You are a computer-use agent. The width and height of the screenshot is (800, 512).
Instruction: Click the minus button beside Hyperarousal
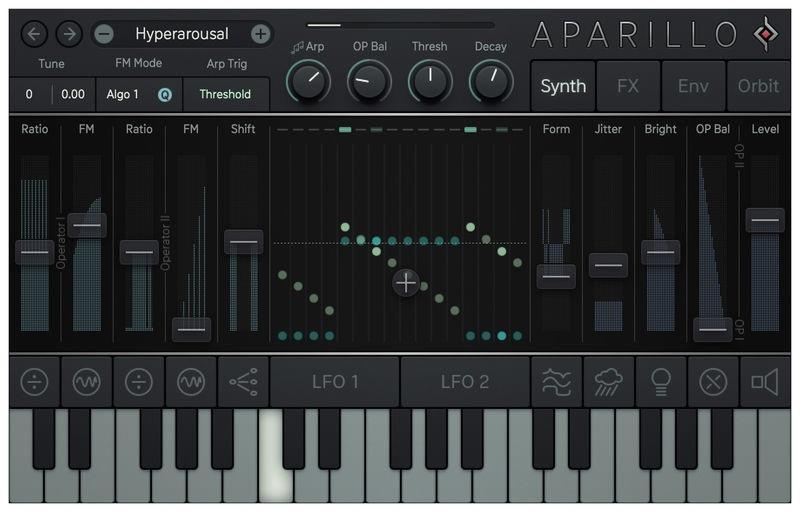104,35
